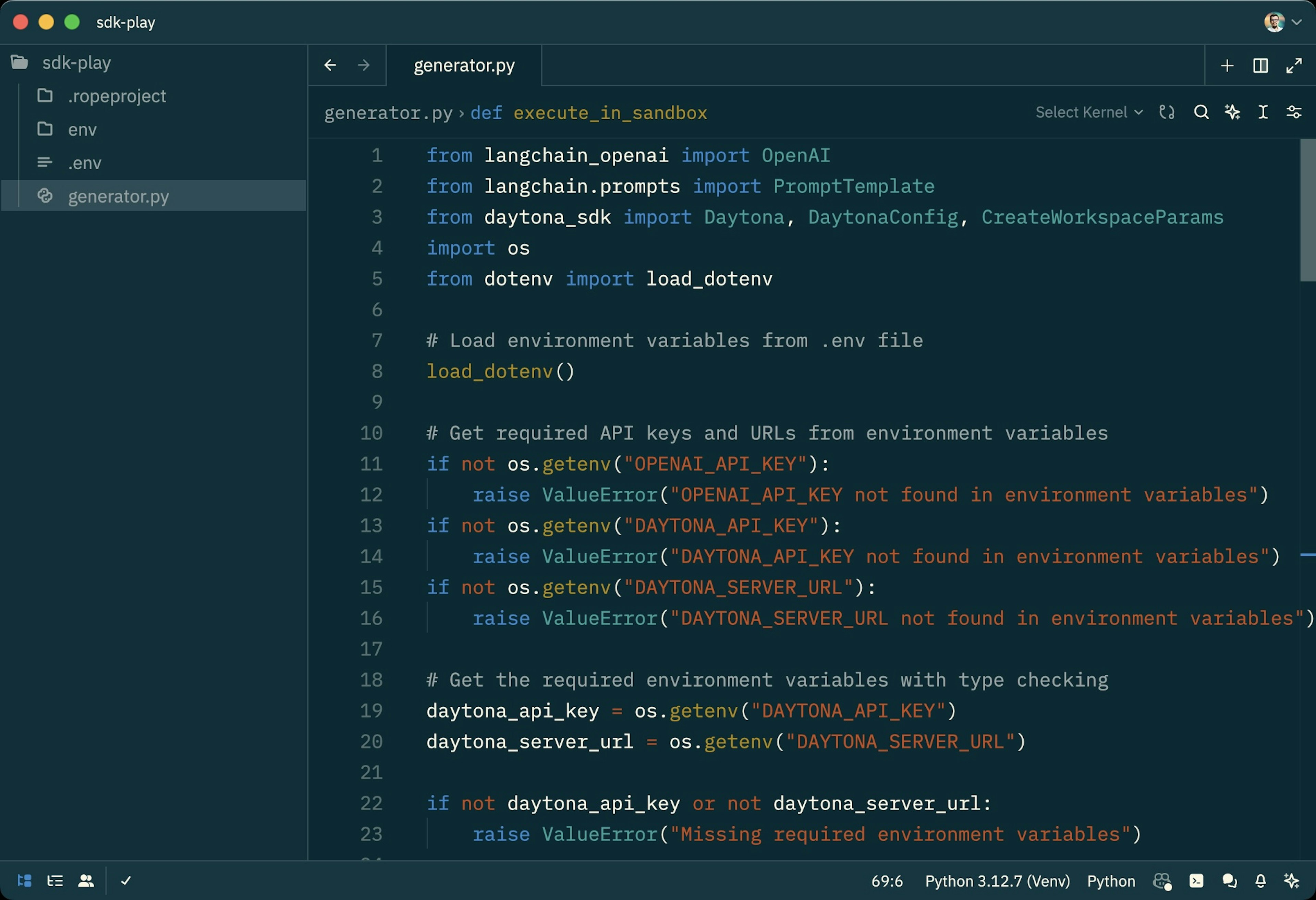Trigger inline assist sparkle icon in editor toolbar

[x=1232, y=112]
